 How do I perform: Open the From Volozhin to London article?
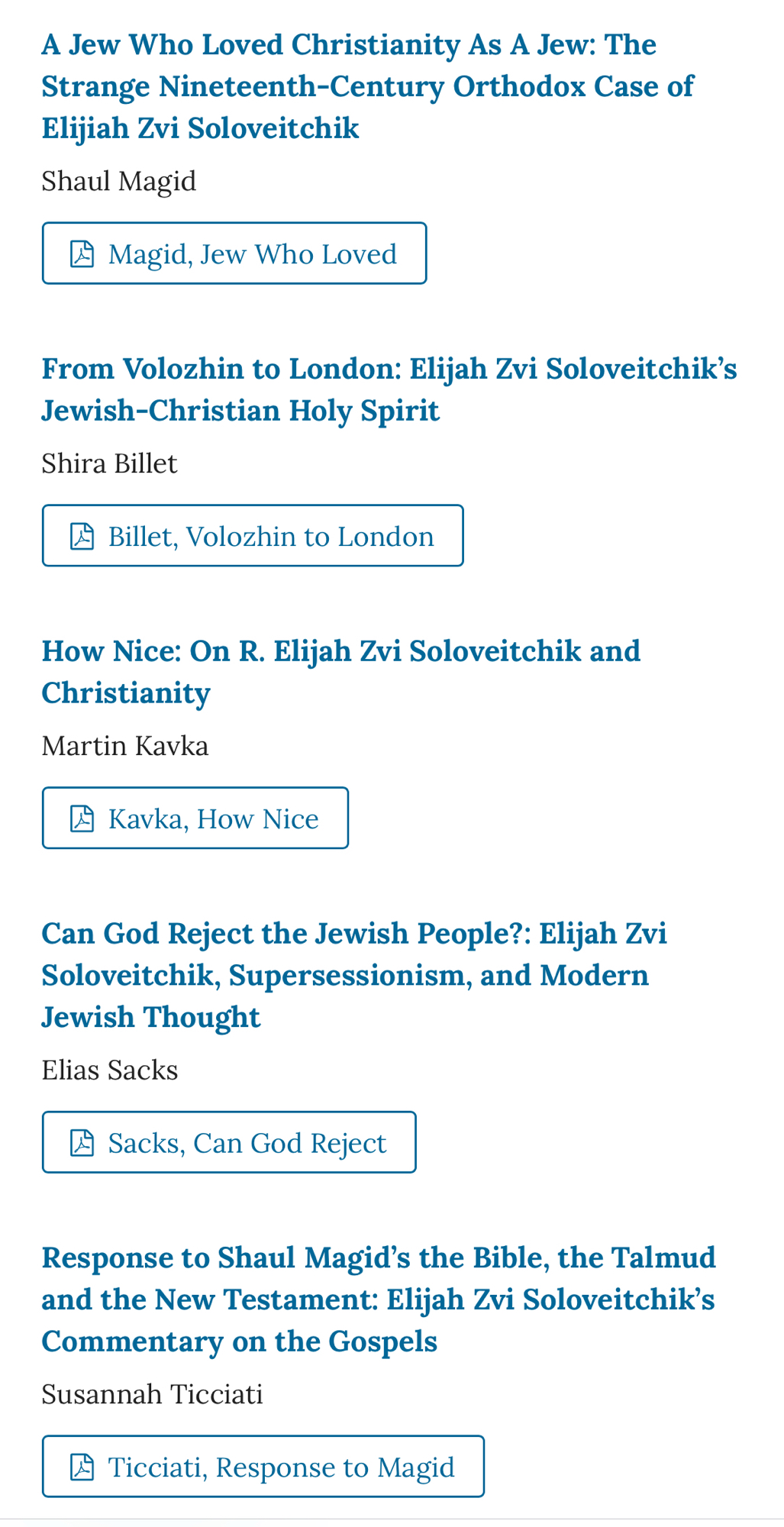pyautogui.click(x=389, y=389)
